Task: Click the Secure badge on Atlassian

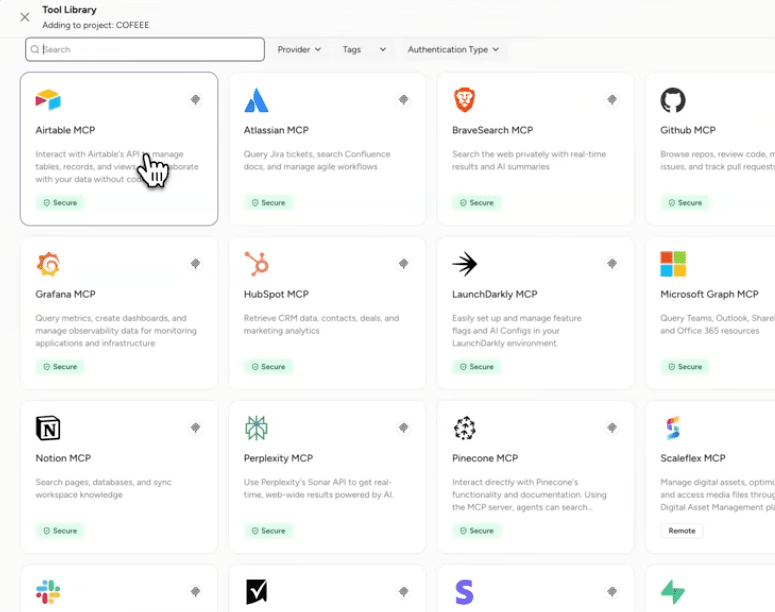Action: [x=268, y=203]
